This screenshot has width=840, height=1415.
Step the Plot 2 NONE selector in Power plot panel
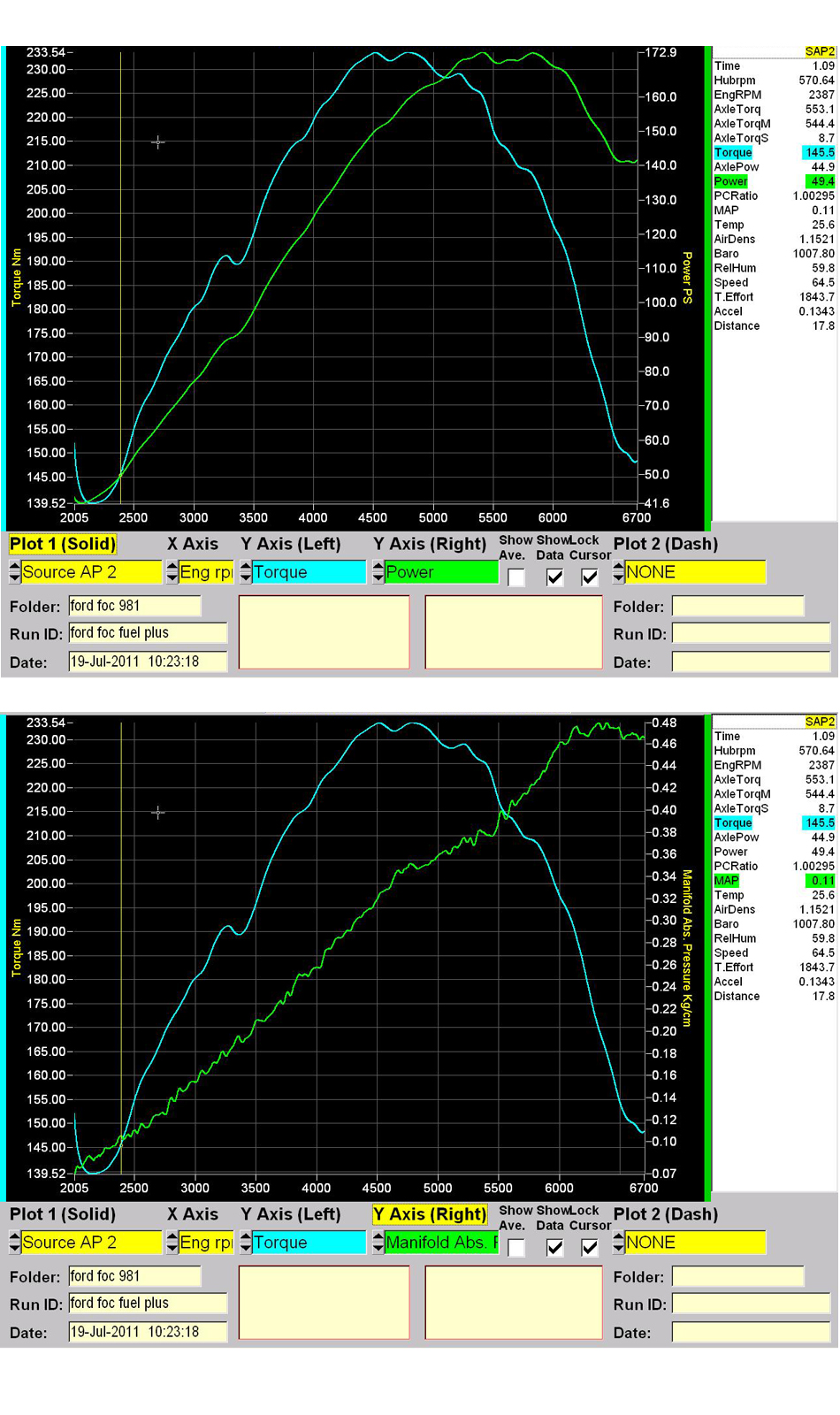(x=618, y=572)
